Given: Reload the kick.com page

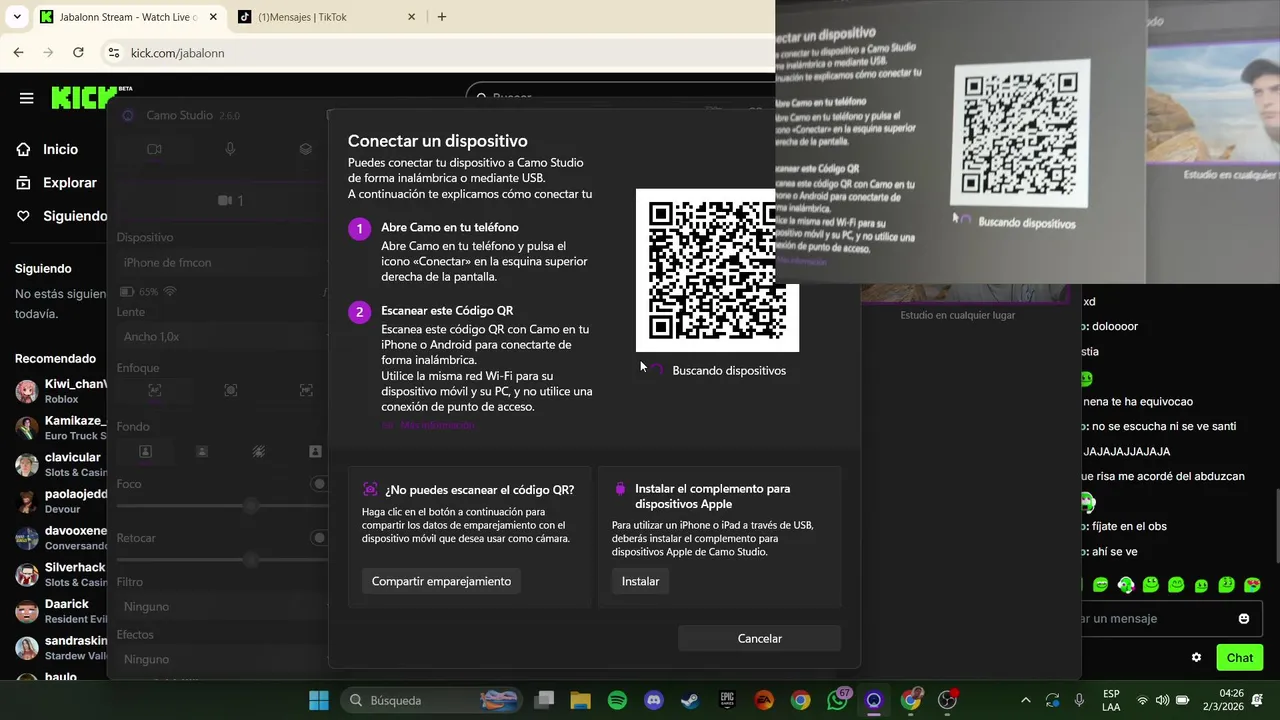Looking at the screenshot, I should [x=78, y=52].
